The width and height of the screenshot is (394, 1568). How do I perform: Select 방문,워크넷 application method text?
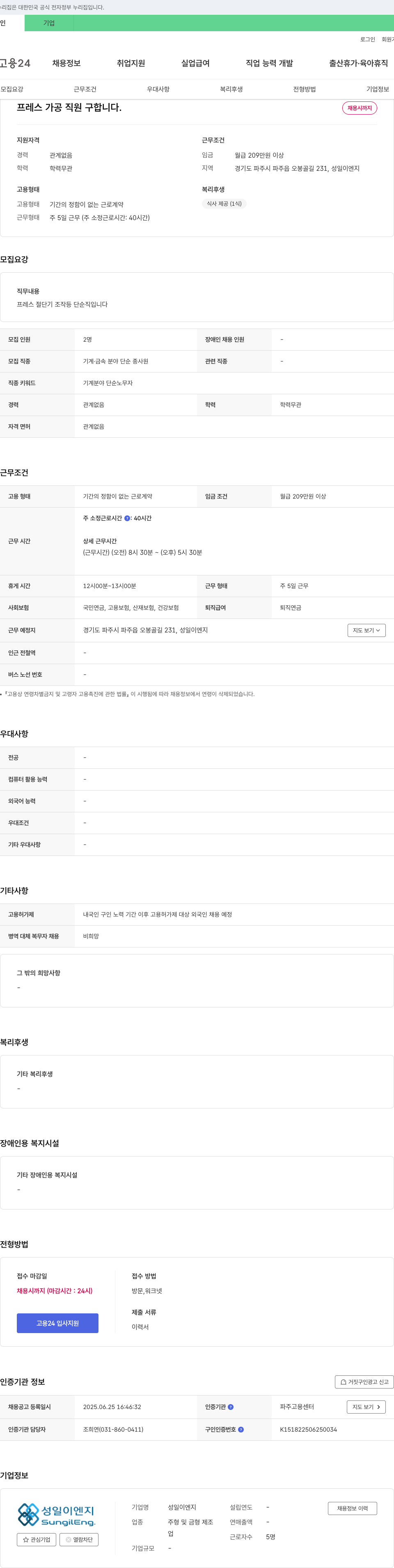pyautogui.click(x=147, y=1291)
